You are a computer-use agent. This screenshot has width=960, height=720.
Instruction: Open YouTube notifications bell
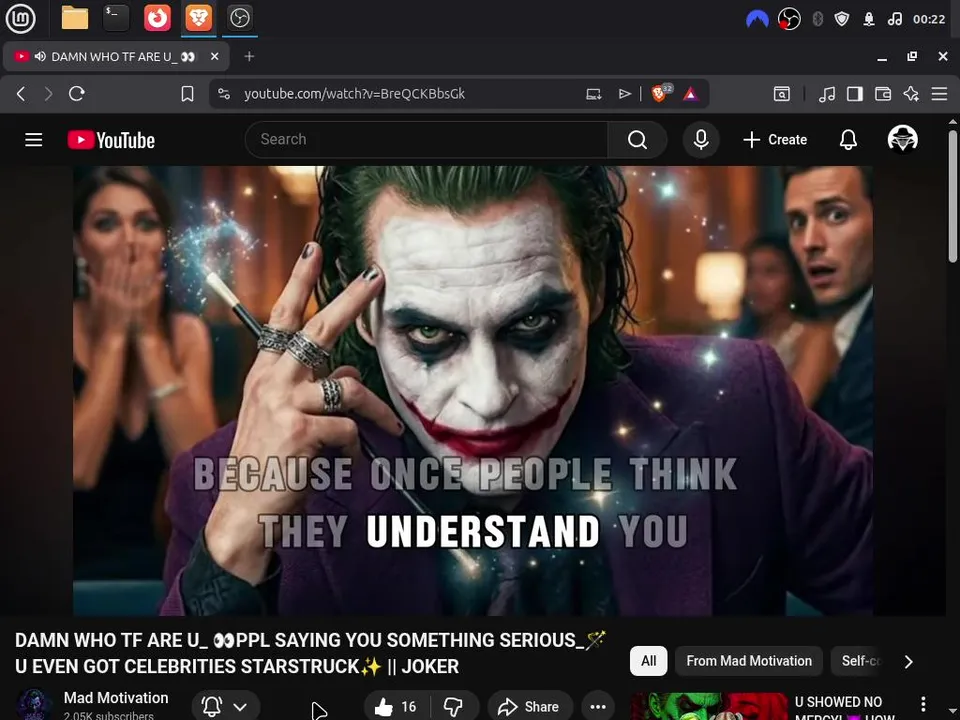(x=848, y=140)
